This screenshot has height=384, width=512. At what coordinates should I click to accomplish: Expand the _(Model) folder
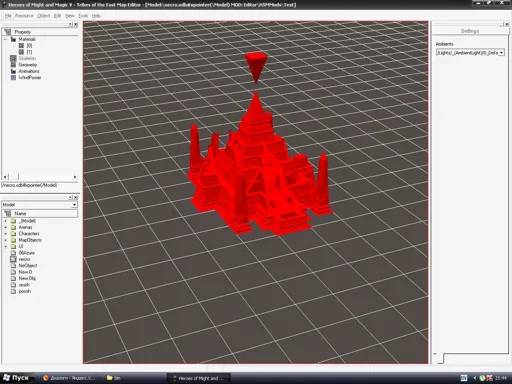(x=5, y=221)
